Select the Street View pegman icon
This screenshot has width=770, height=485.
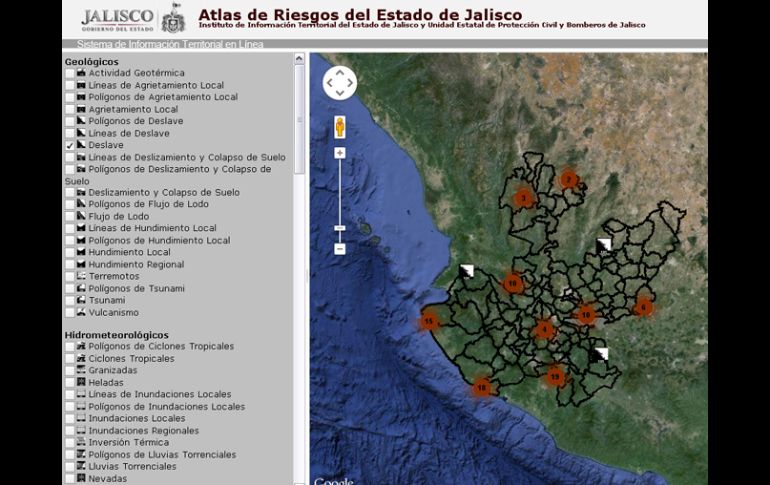(340, 127)
